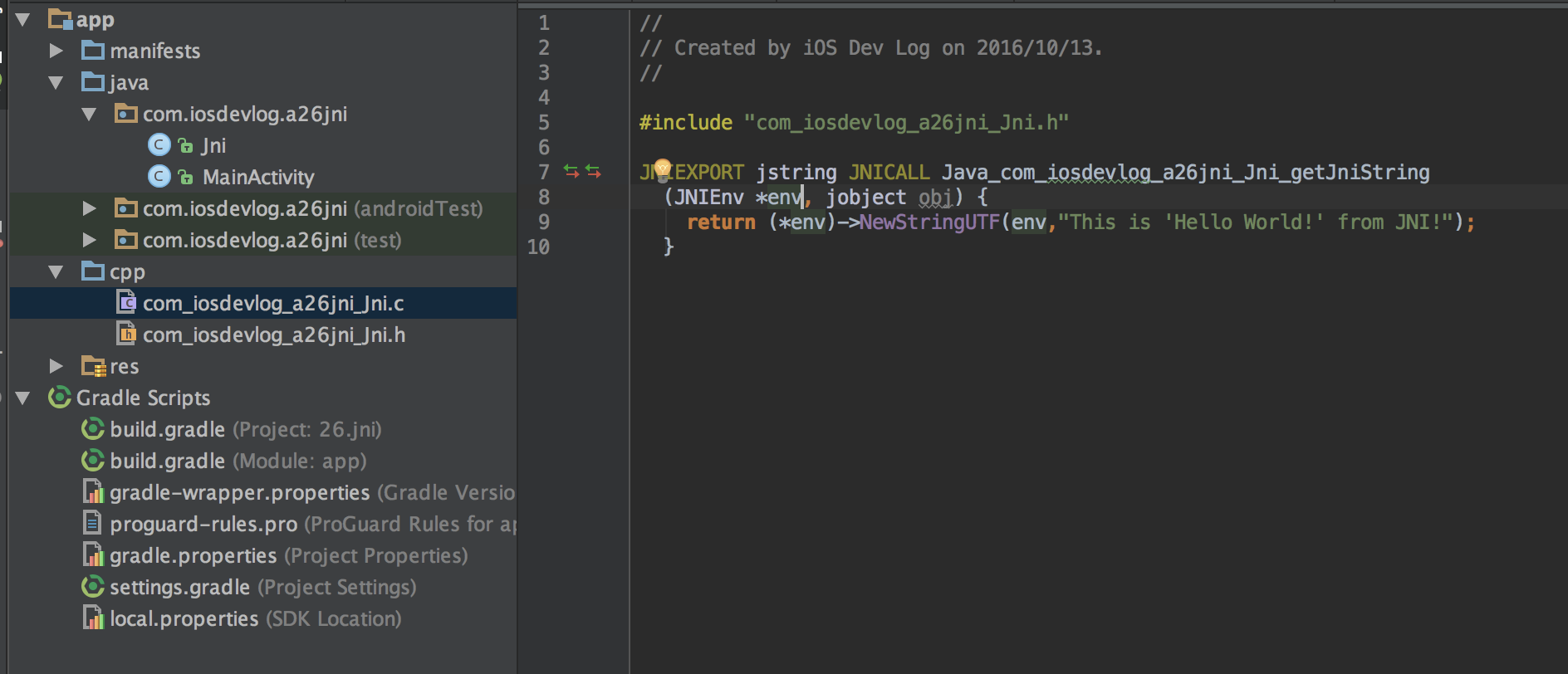Screen dimensions: 1568x674
Task: Click the app module folder icon
Action: (61, 19)
